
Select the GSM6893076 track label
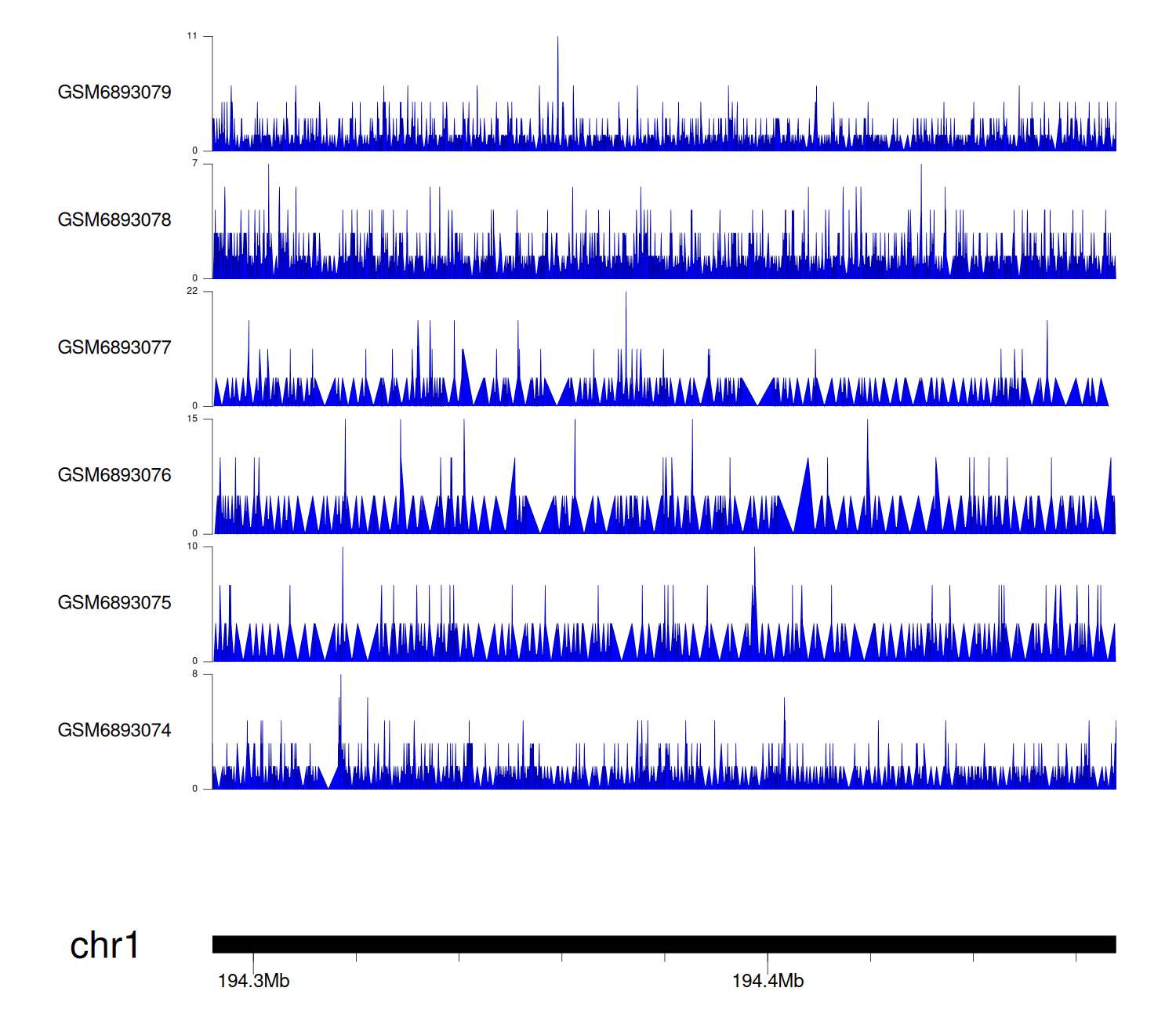coord(114,475)
